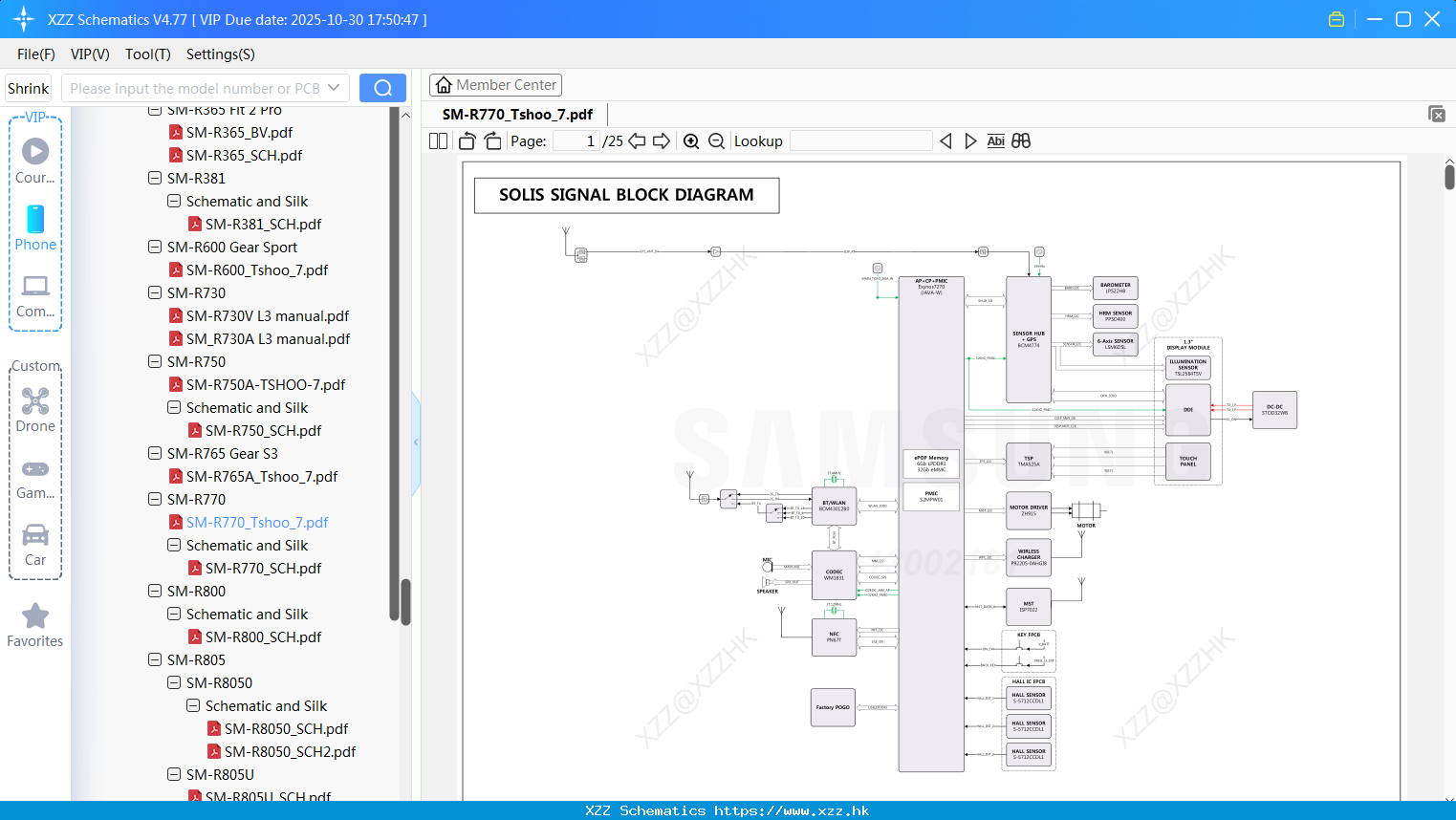1456x820 pixels.
Task: Collapse the SM-R600 Gear Sport node
Action: click(x=155, y=248)
